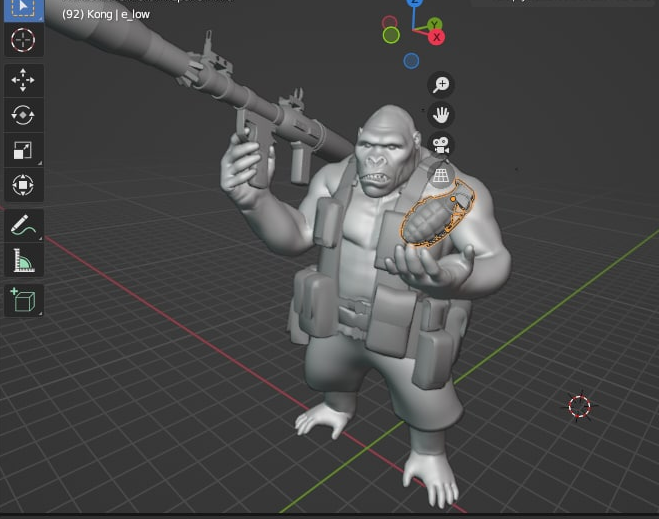Activate the Transform tool

[24, 185]
